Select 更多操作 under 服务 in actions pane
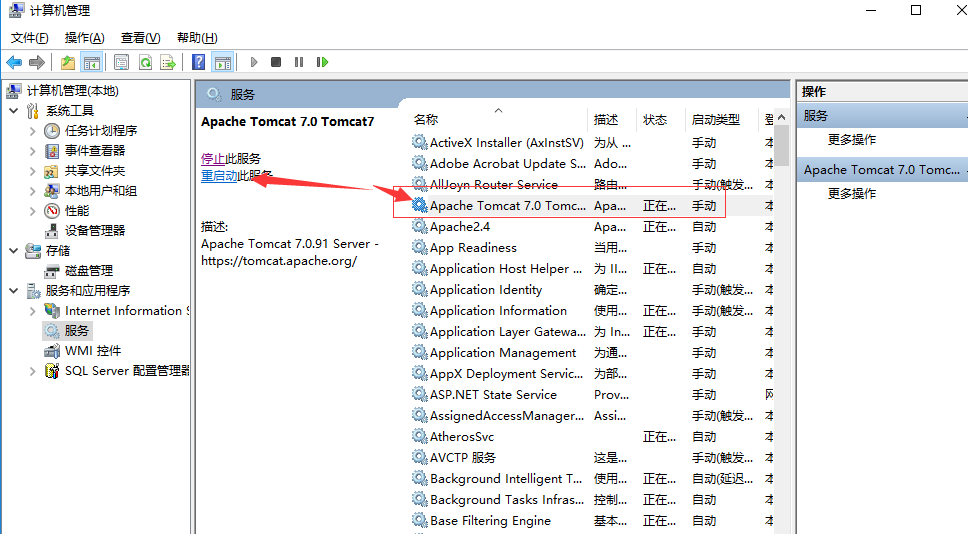This screenshot has height=534, width=968. pyautogui.click(x=852, y=140)
